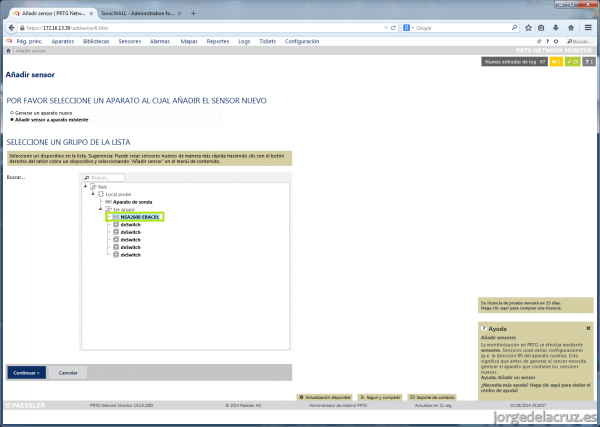
Task: Reload the page with the refresh icon
Action: click(393, 28)
